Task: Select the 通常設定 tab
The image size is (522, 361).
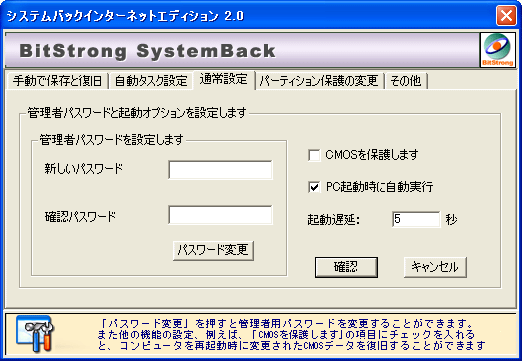Action: (224, 79)
